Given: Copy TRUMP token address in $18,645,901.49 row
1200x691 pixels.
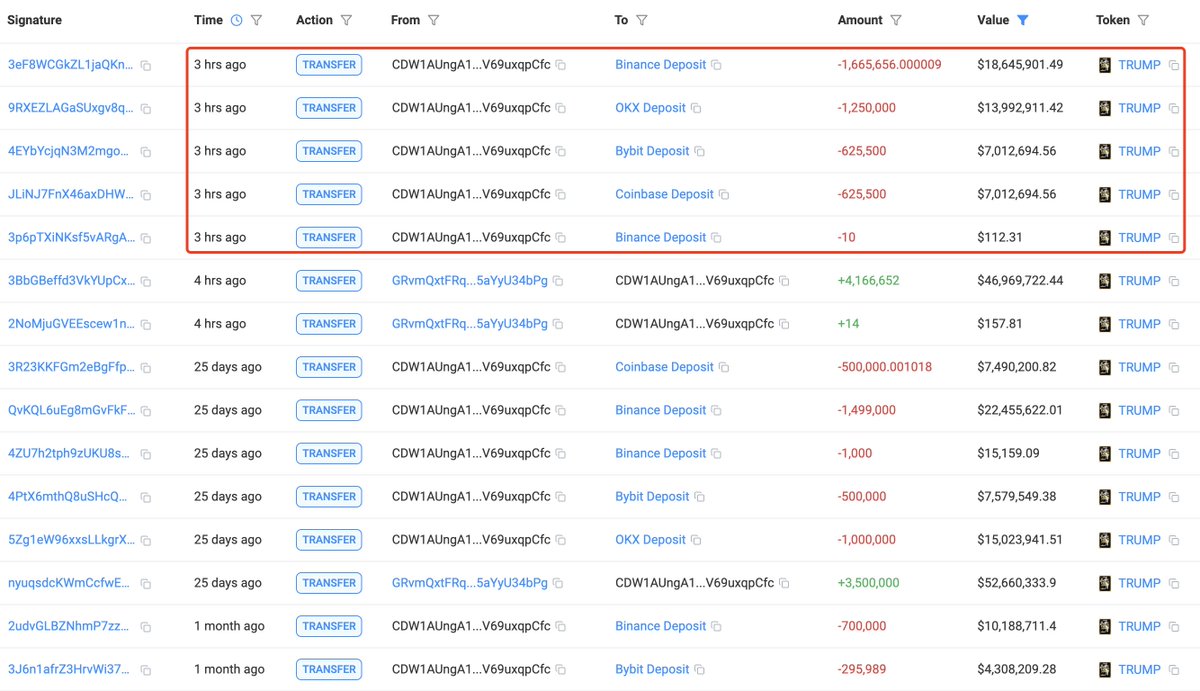Looking at the screenshot, I should [x=1174, y=65].
